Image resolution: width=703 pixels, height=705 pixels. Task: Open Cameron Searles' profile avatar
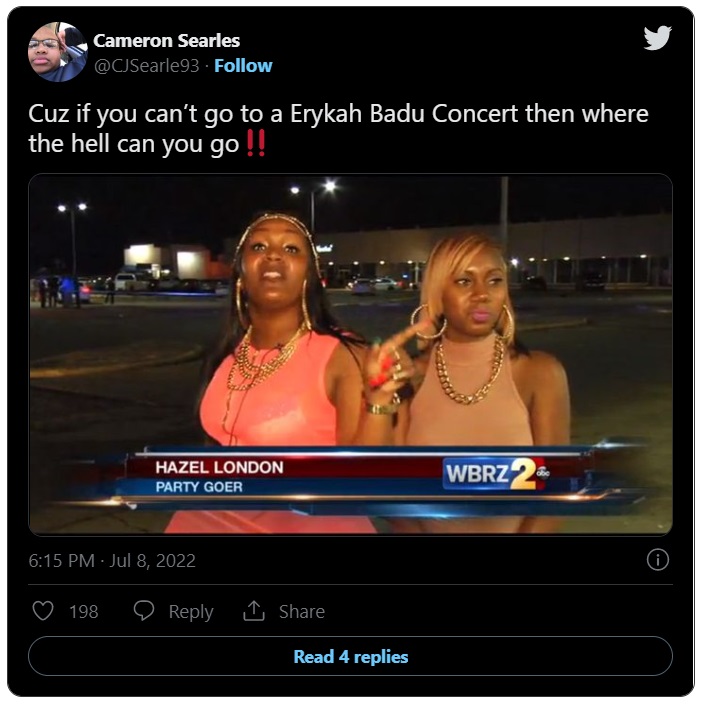point(58,52)
